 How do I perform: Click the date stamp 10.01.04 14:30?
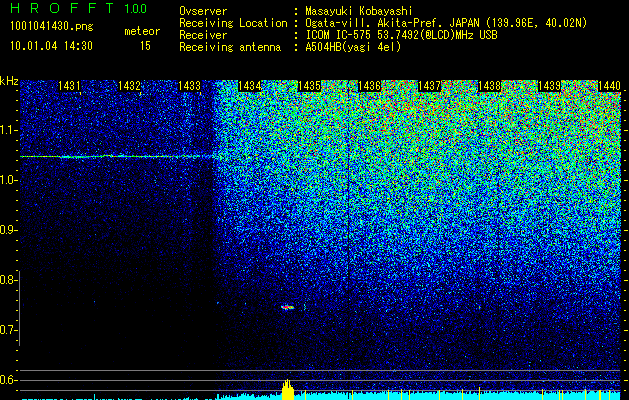click(51, 46)
